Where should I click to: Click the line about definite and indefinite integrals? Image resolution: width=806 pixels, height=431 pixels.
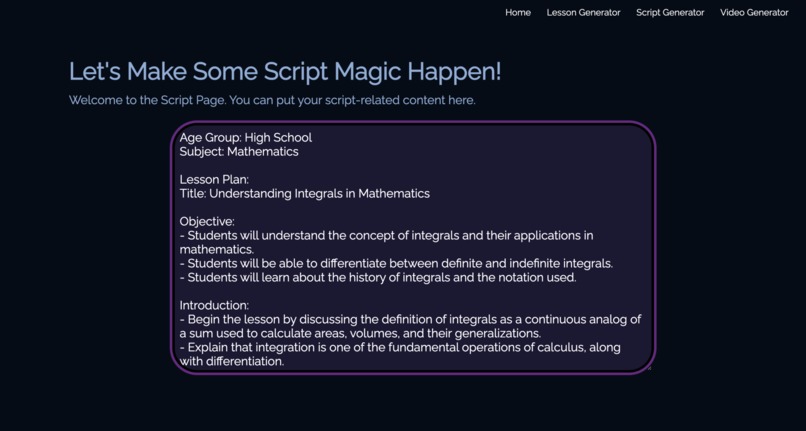(396, 264)
